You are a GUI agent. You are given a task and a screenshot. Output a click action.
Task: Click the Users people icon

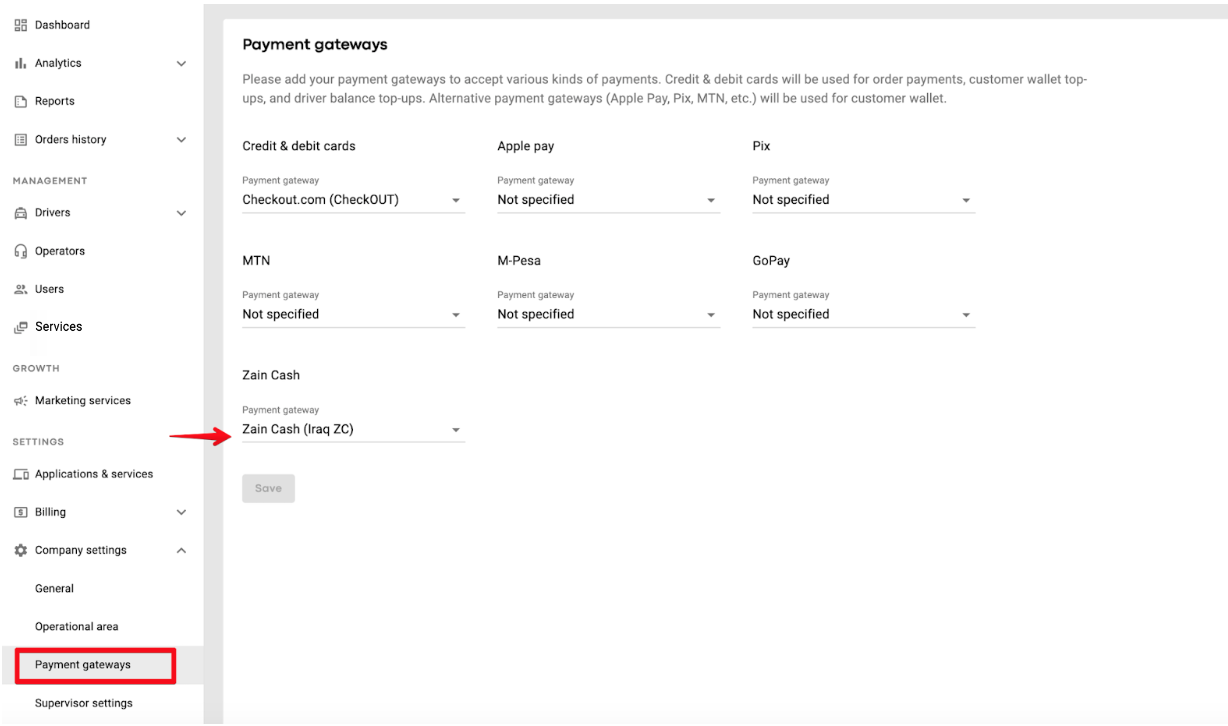[20, 289]
